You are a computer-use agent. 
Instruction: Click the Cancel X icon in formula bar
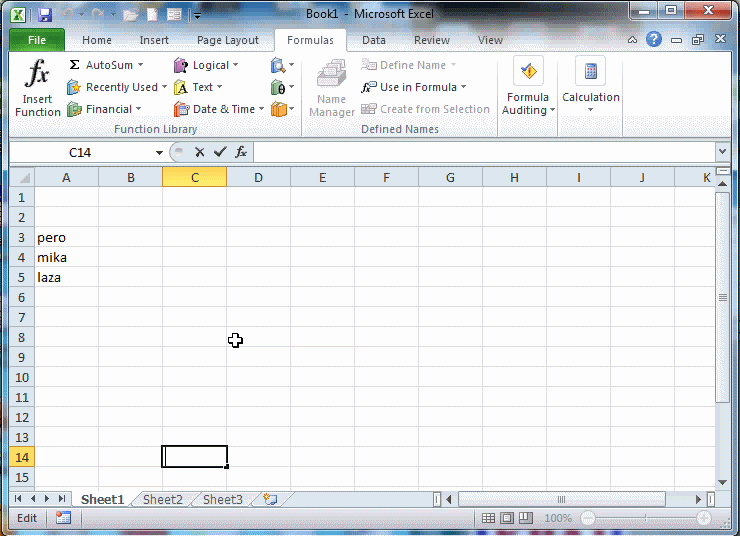tap(200, 152)
